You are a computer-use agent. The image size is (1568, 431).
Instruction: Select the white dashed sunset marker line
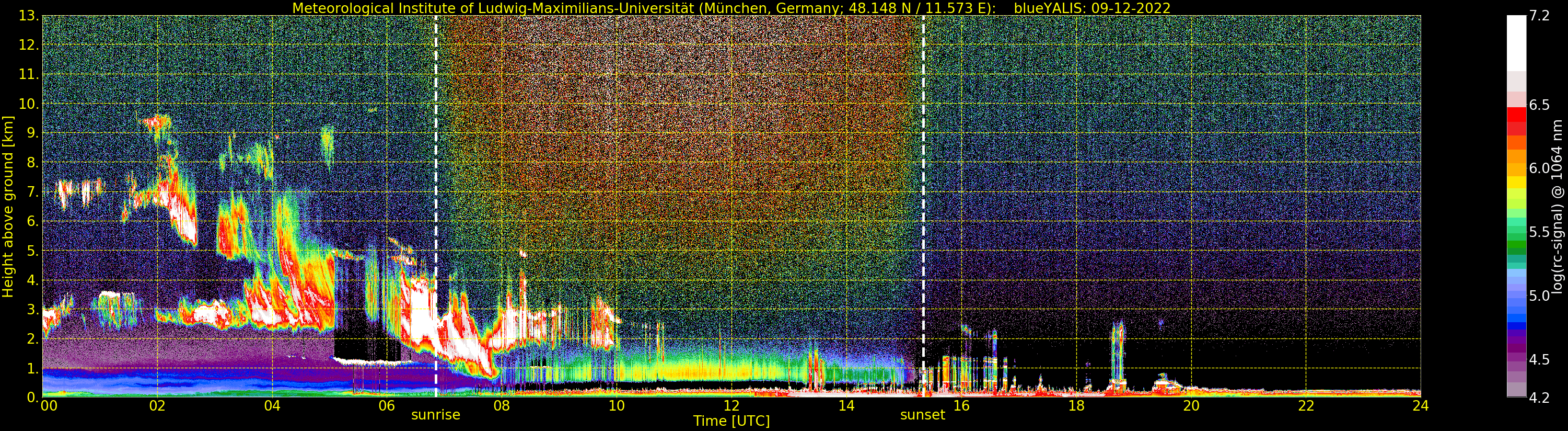[923, 206]
